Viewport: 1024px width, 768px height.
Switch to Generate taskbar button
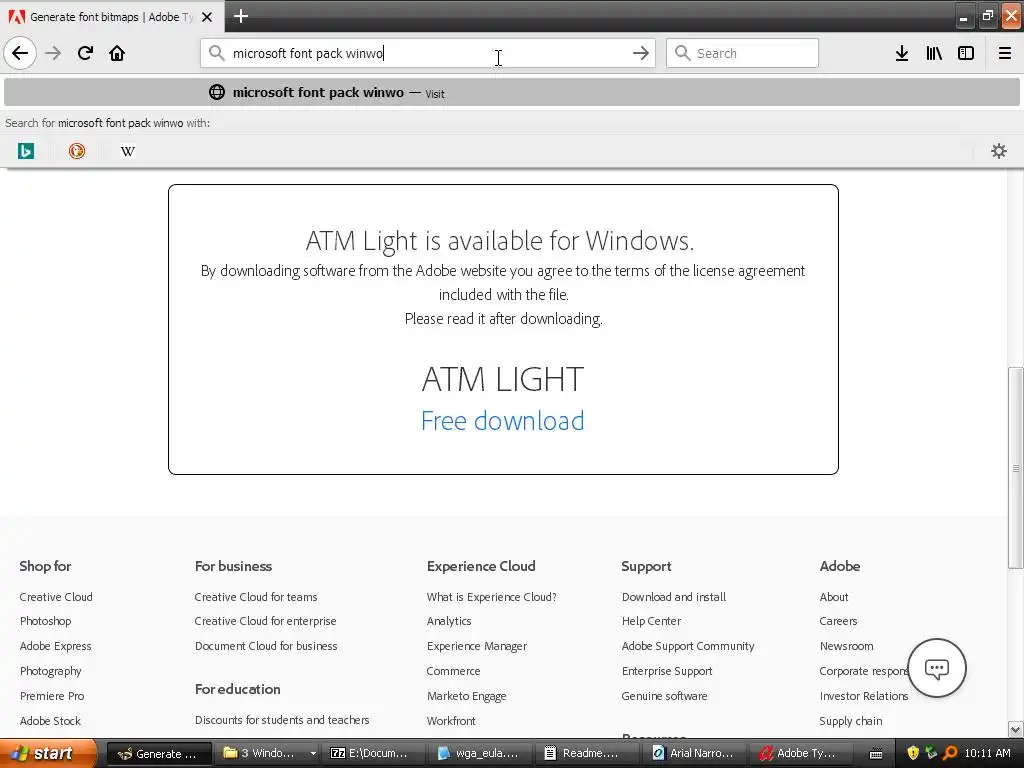(159, 753)
